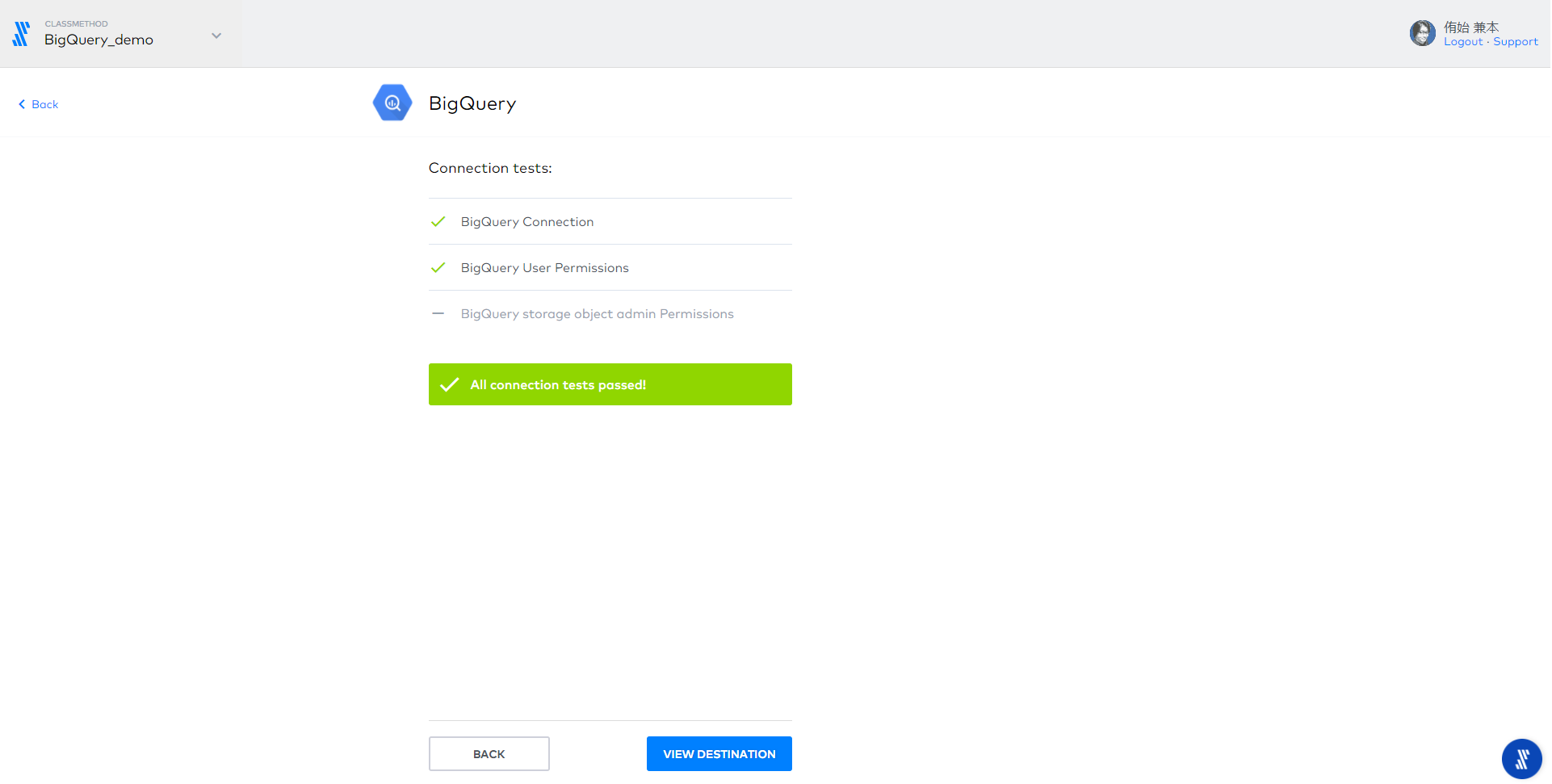This screenshot has width=1552, height=784.
Task: Toggle the BigQuery User Permissions test row
Action: 544,267
